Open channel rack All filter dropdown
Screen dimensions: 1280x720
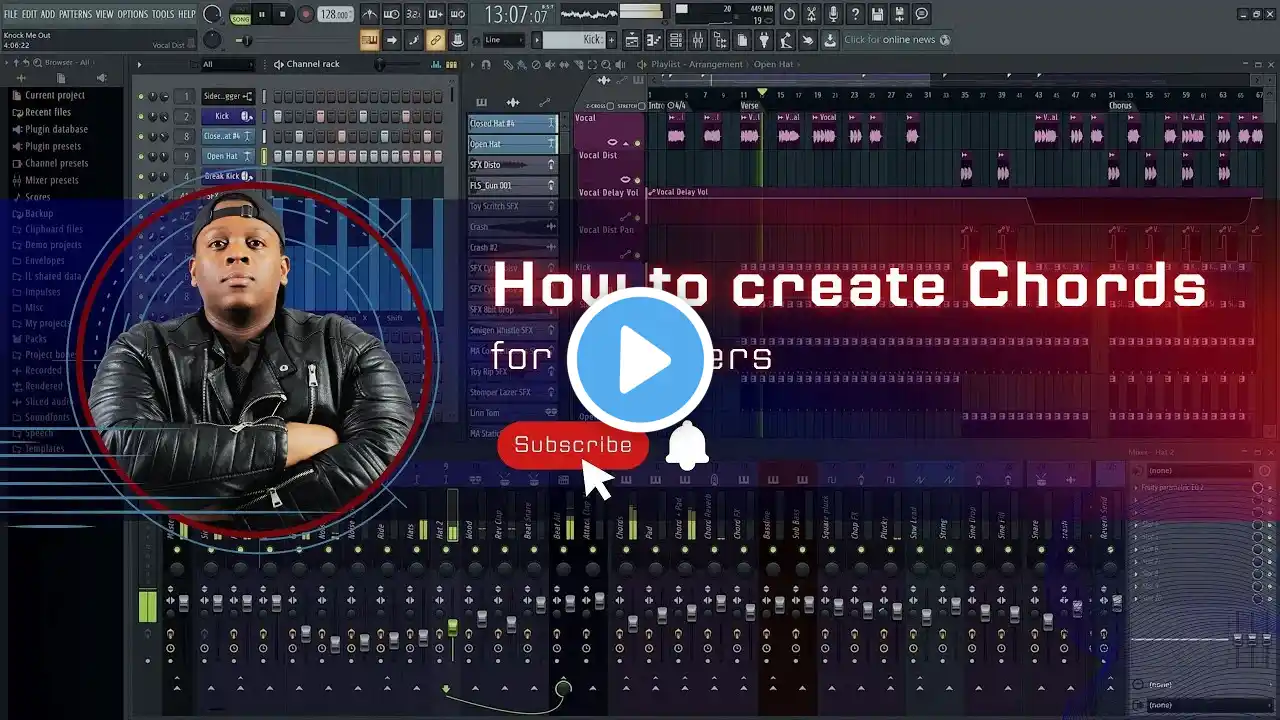coord(226,64)
